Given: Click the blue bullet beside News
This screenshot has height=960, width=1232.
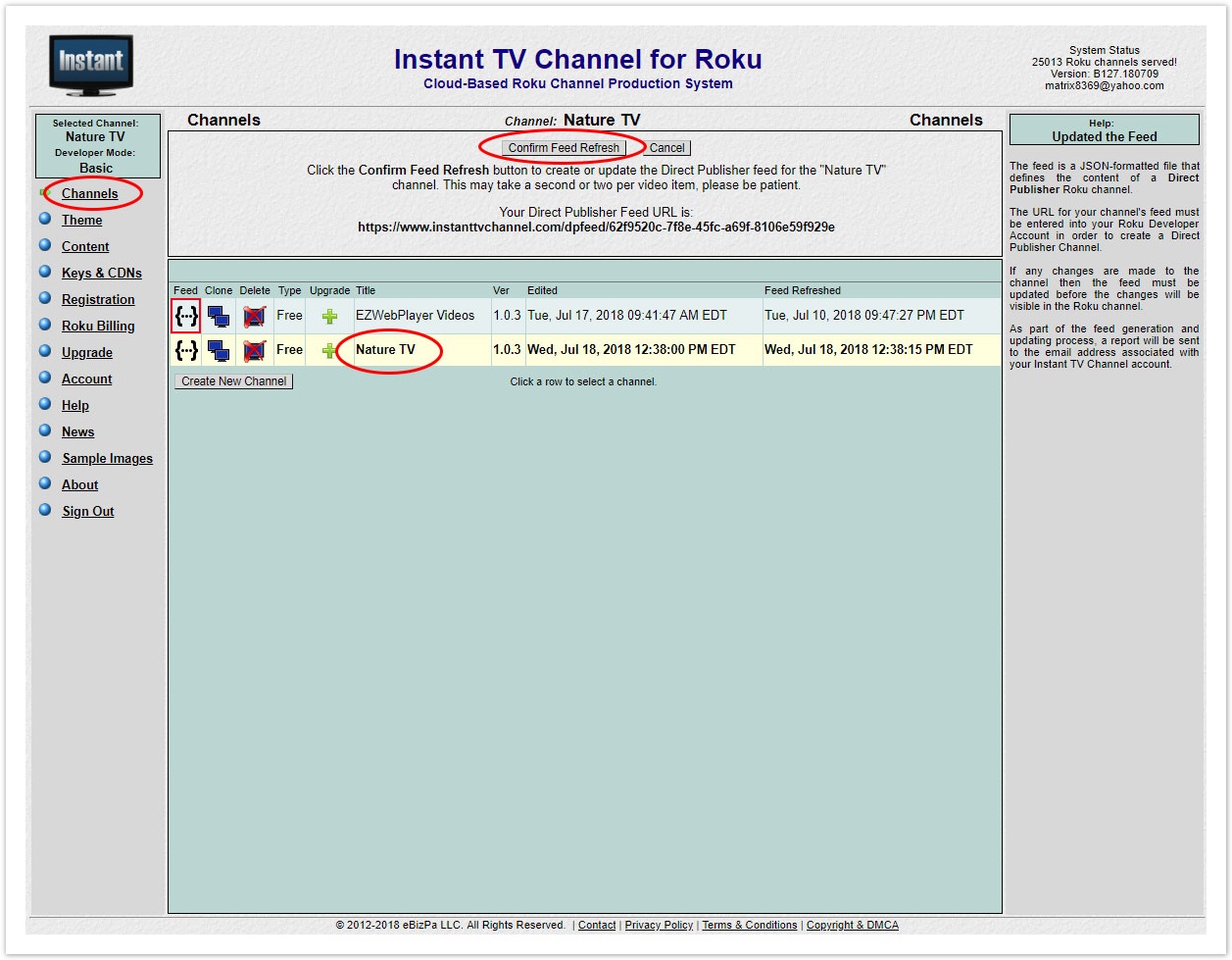Looking at the screenshot, I should point(45,430).
